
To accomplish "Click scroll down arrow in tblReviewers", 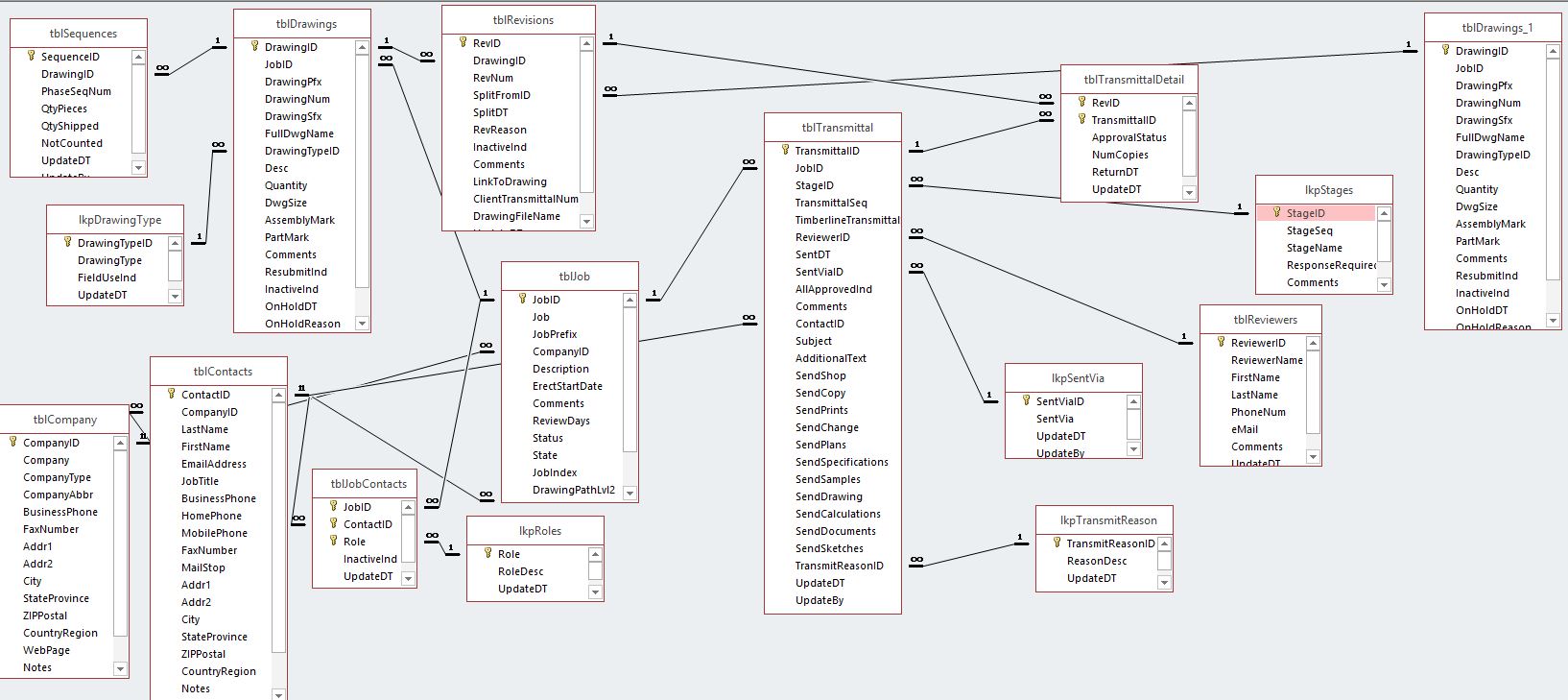I will (1313, 457).
